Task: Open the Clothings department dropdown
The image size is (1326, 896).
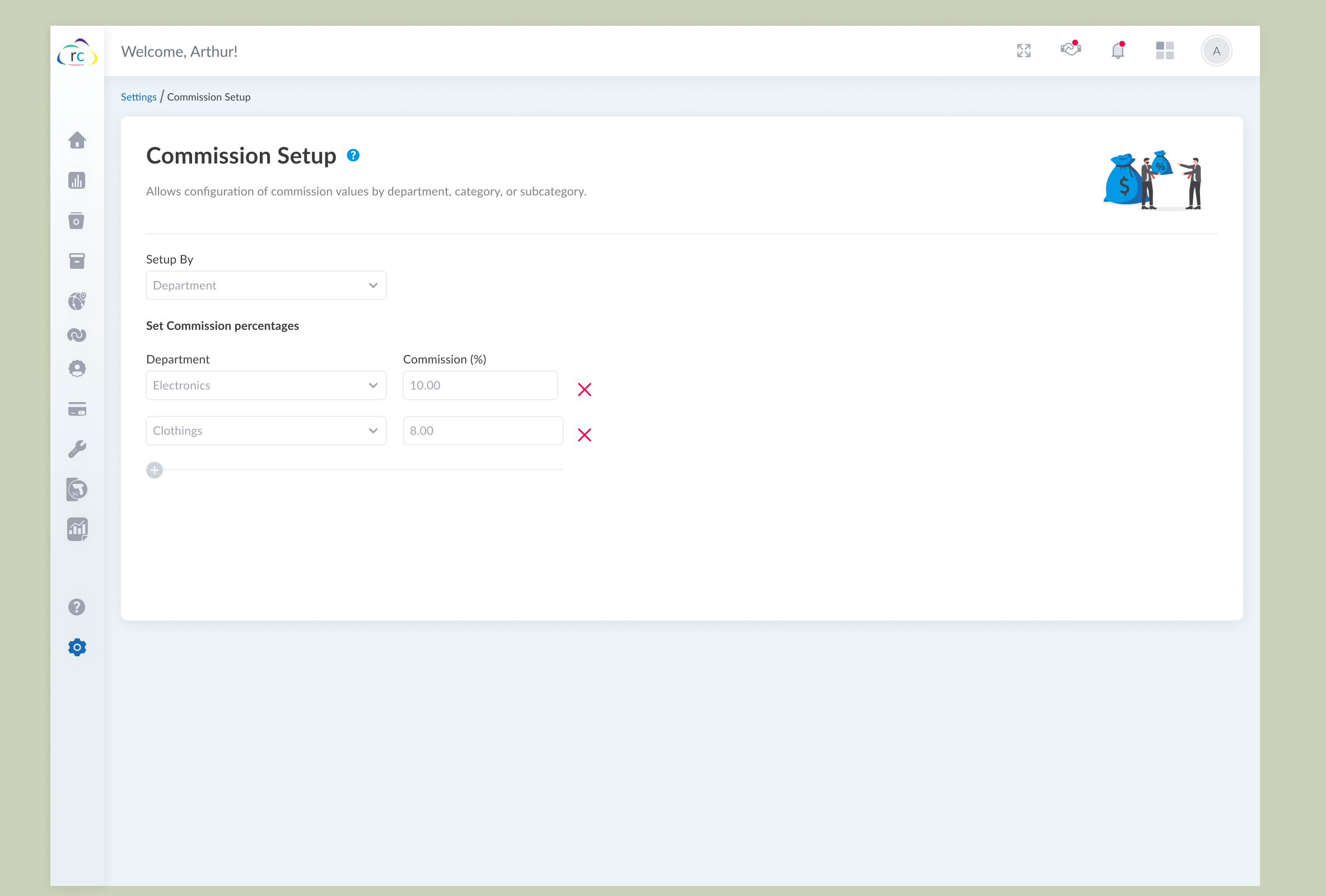Action: pos(266,431)
